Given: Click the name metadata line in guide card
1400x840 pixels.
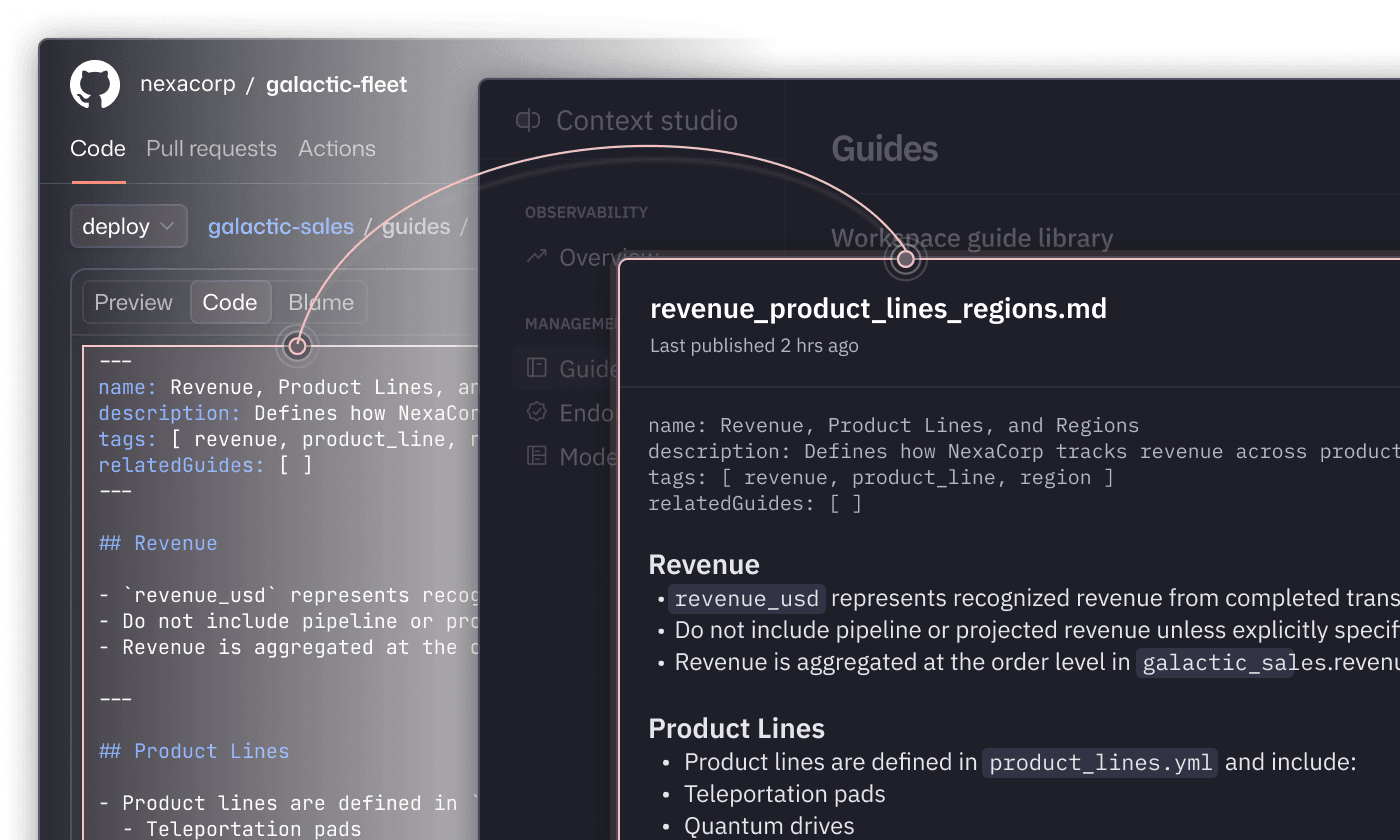Looking at the screenshot, I should tap(894, 425).
